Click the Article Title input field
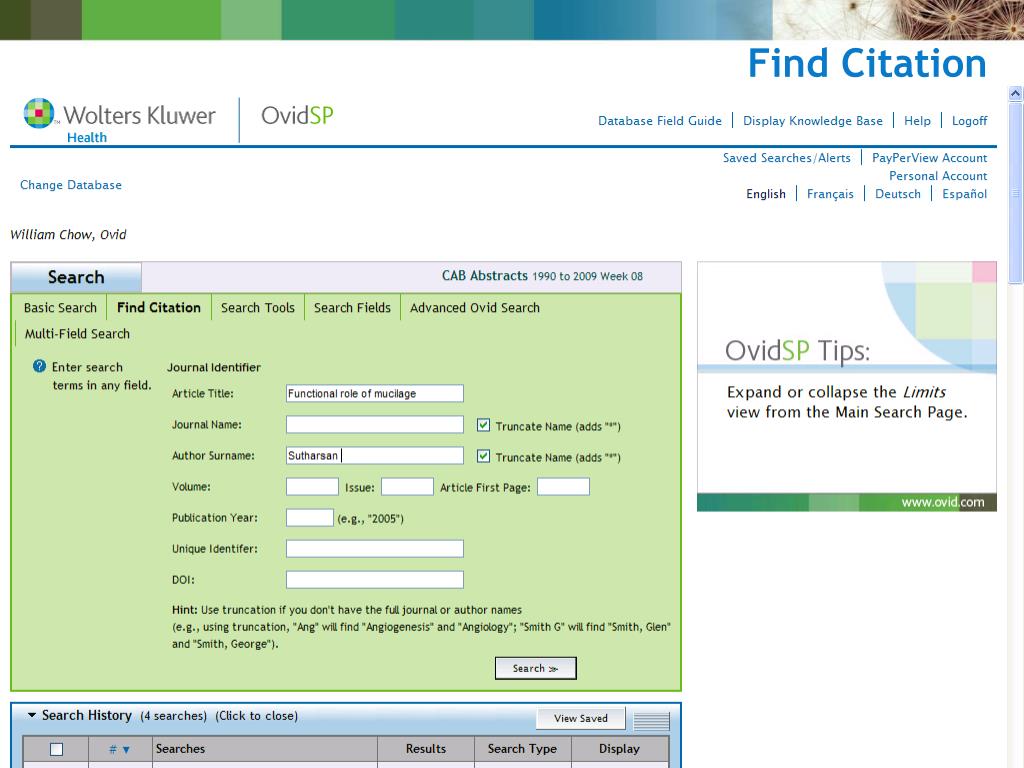 click(x=375, y=393)
